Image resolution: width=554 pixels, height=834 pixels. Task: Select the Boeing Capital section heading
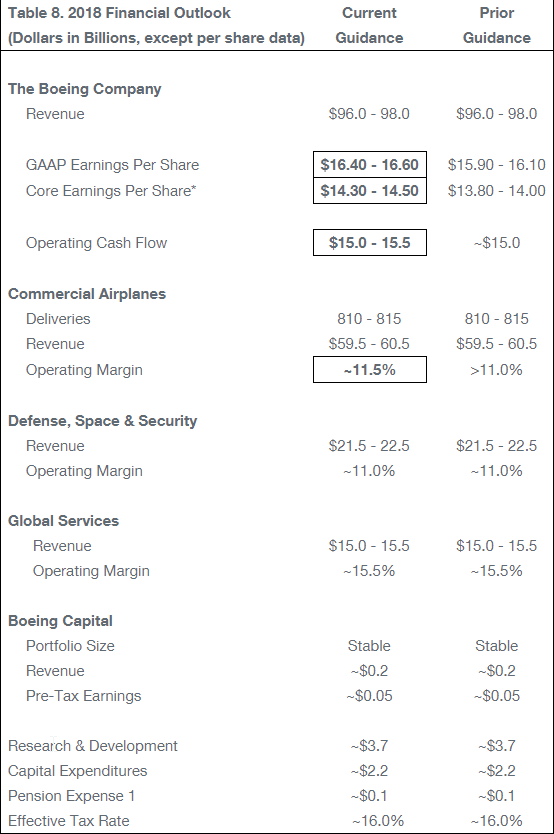(x=60, y=621)
